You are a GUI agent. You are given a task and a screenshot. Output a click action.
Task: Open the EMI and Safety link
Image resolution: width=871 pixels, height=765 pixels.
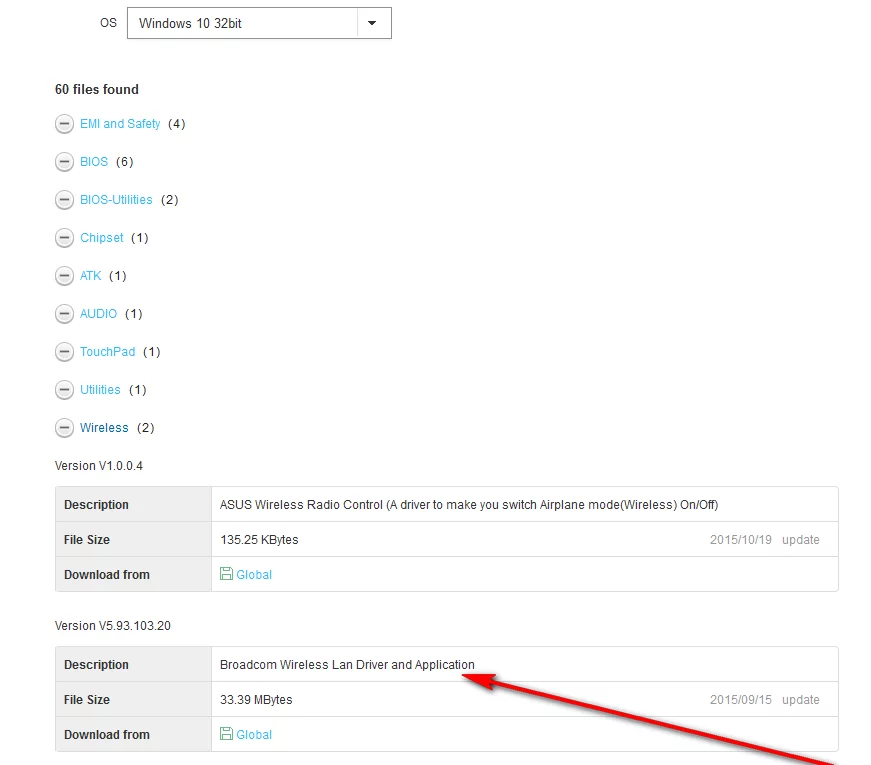(x=120, y=124)
